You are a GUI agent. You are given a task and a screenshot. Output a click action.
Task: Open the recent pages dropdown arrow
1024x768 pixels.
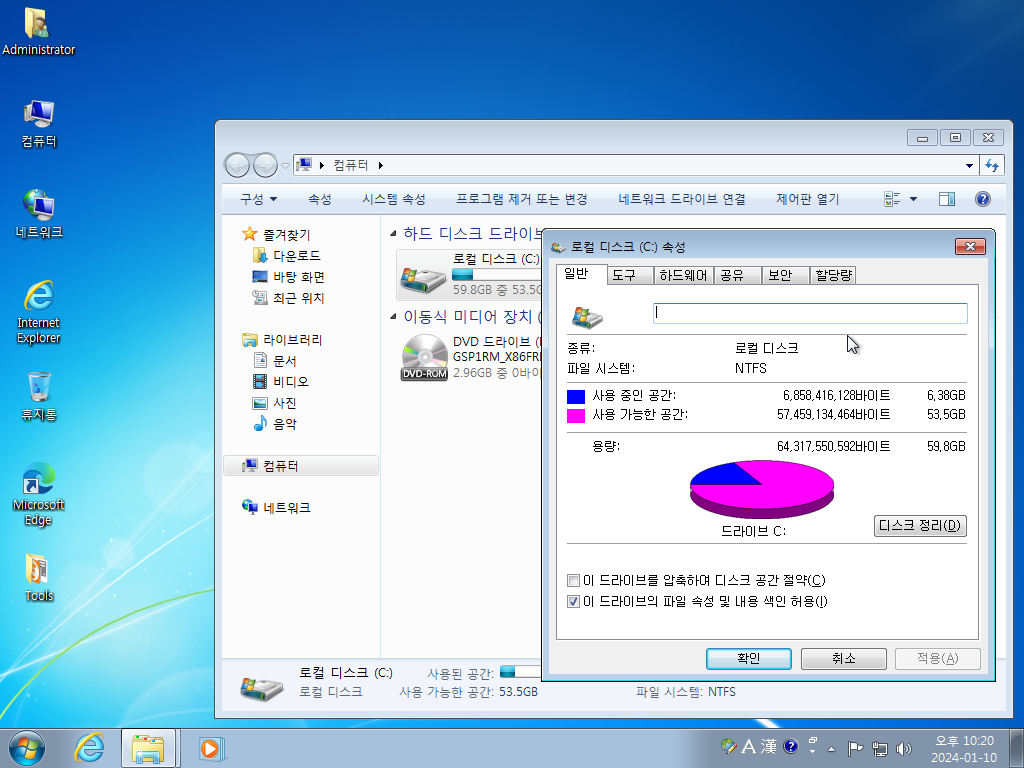pos(285,166)
